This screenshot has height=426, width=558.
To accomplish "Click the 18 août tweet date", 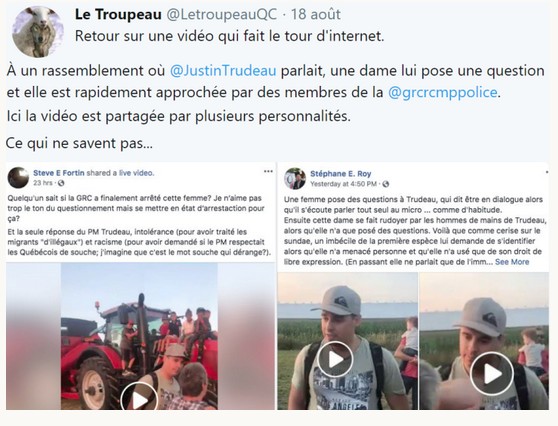I will click(x=316, y=15).
